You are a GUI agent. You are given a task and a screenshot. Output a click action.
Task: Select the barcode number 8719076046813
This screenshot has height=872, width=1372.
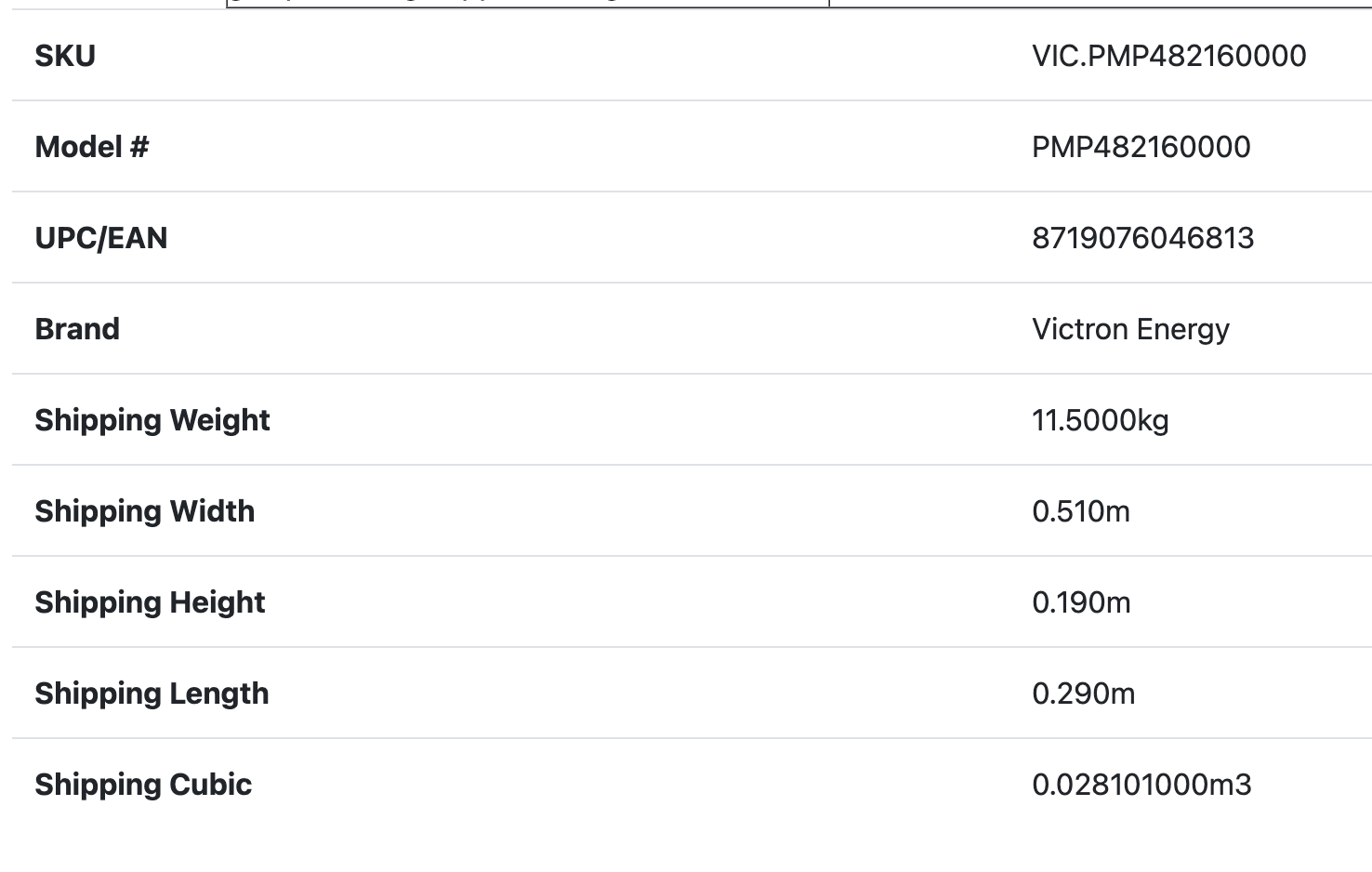(1142, 238)
